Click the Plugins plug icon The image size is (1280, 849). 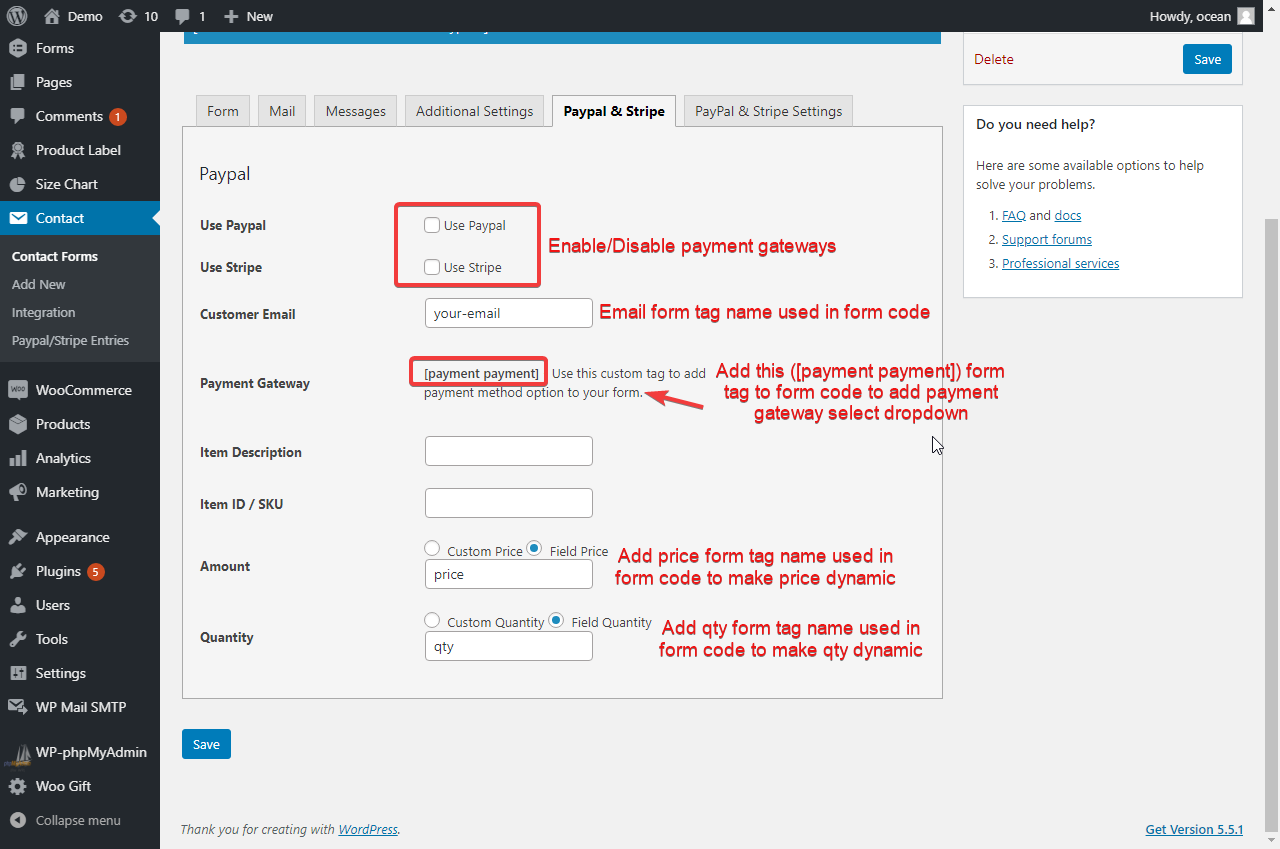coord(17,571)
